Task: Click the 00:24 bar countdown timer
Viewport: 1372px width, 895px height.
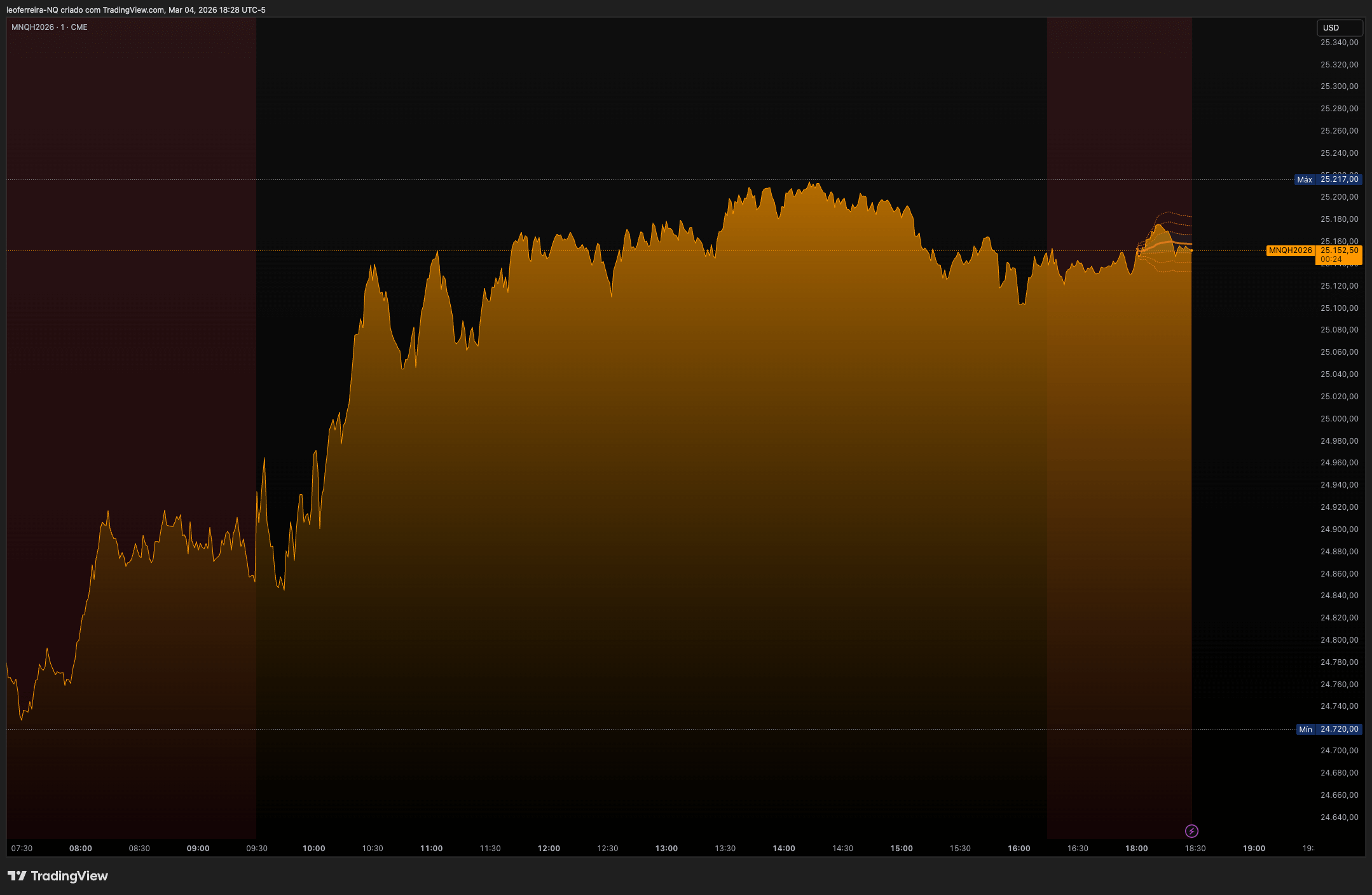Action: 1331,259
